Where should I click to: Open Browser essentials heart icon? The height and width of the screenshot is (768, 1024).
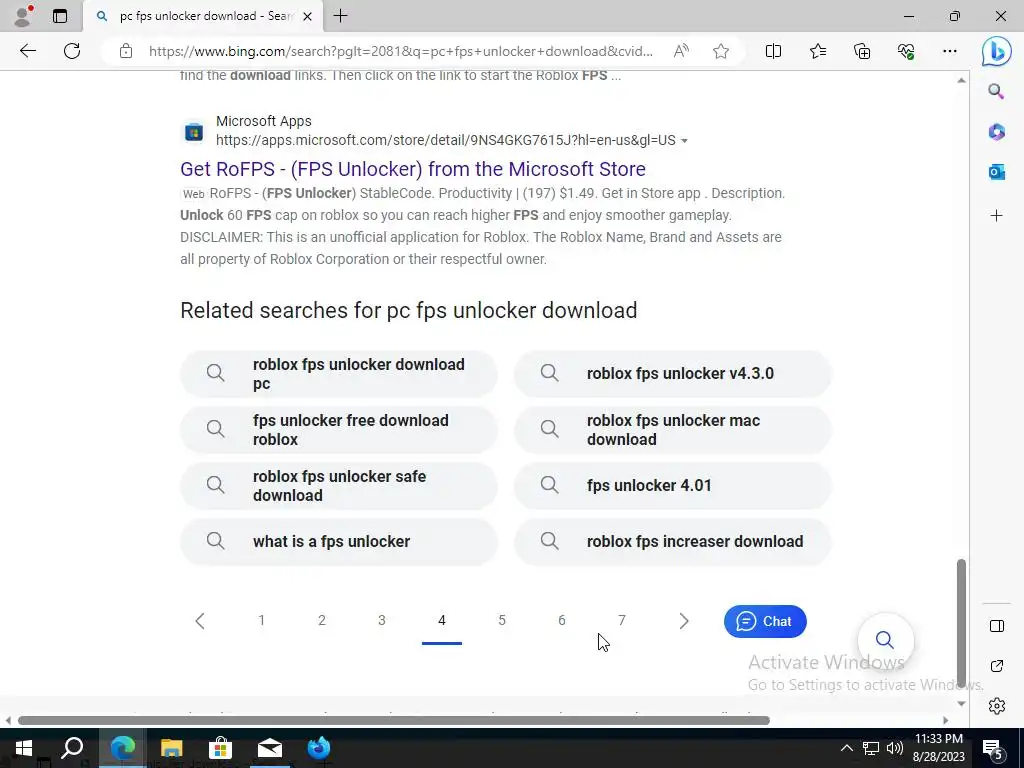click(906, 51)
